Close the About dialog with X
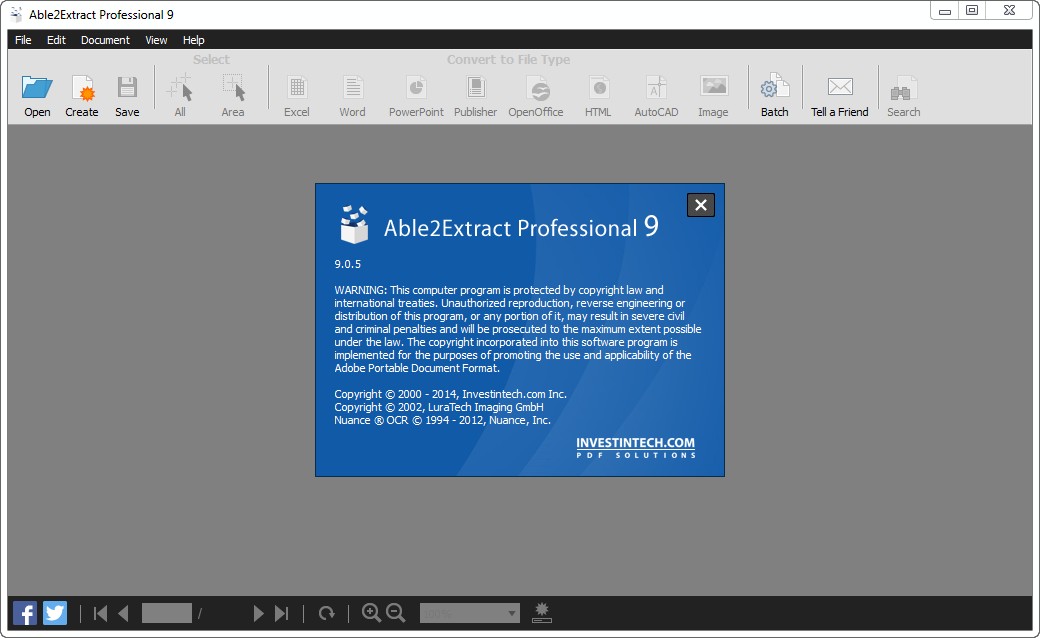The image size is (1040, 638). click(701, 206)
